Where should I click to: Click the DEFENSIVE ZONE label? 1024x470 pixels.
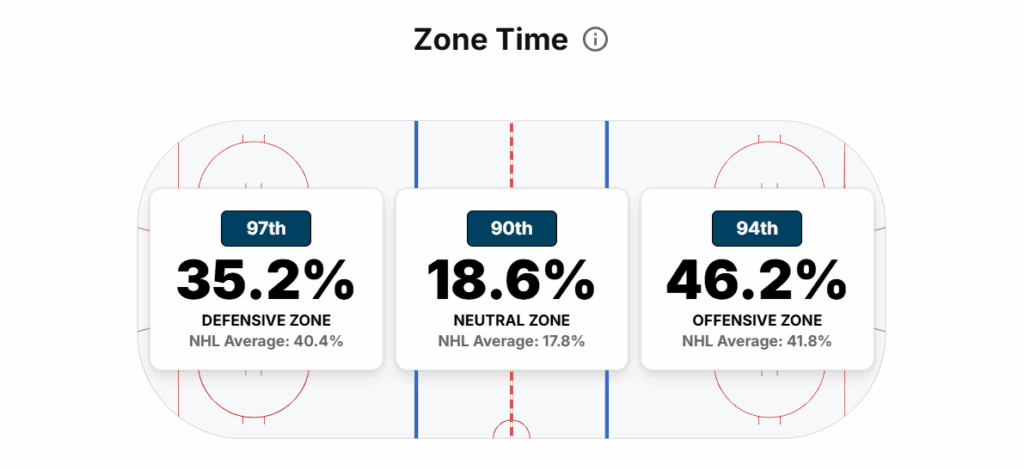click(x=266, y=321)
